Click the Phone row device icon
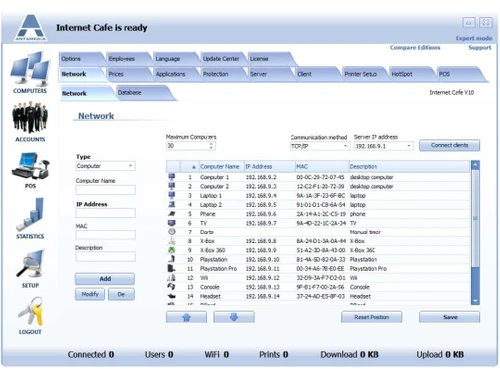Screen dimensions: 500x375 172,214
